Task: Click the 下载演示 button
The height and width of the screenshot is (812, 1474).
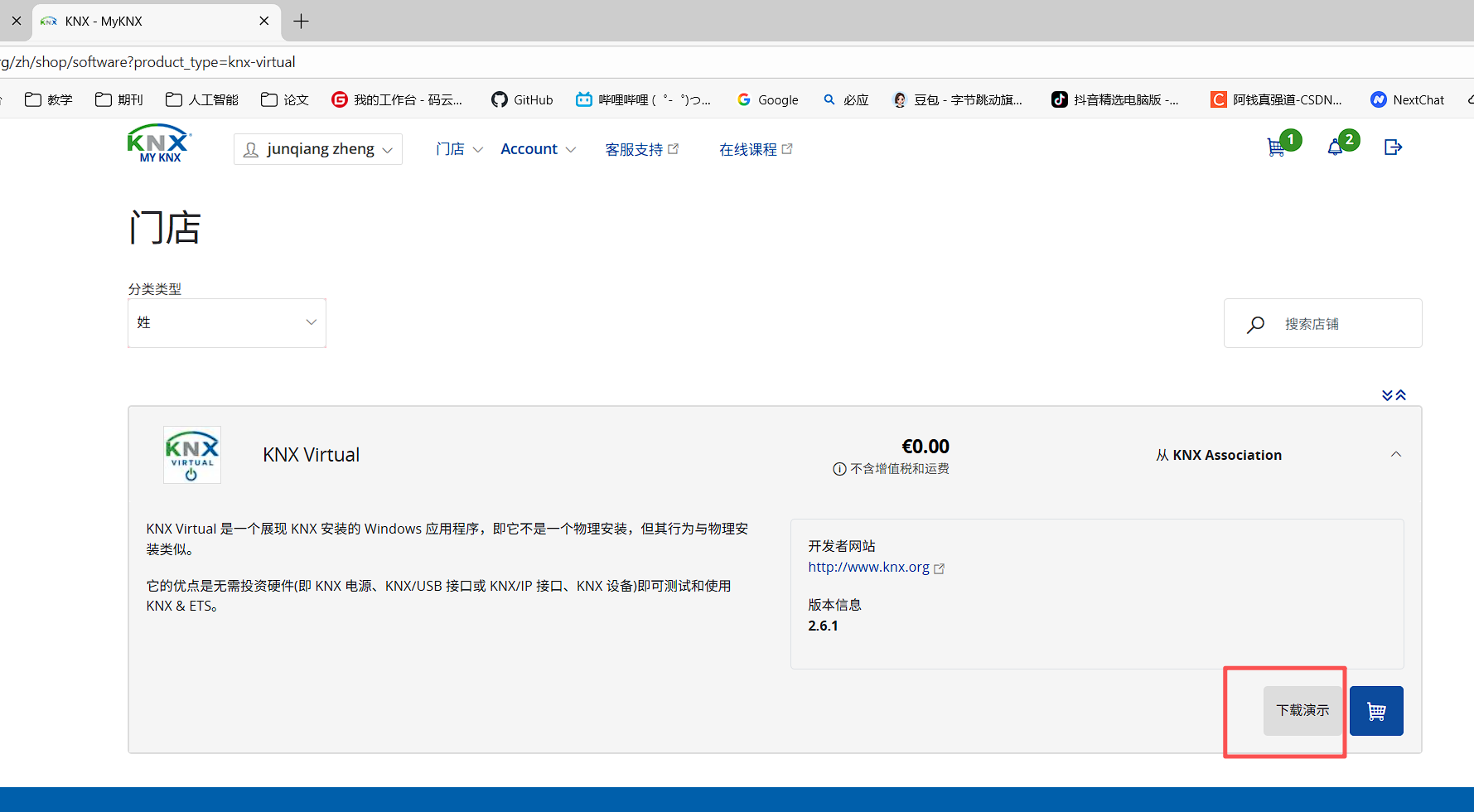Action: point(1302,711)
